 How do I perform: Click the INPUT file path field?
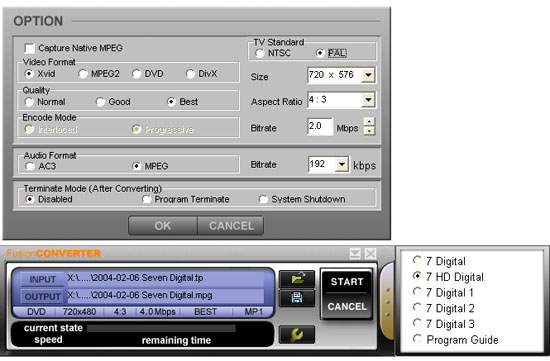coord(165,278)
